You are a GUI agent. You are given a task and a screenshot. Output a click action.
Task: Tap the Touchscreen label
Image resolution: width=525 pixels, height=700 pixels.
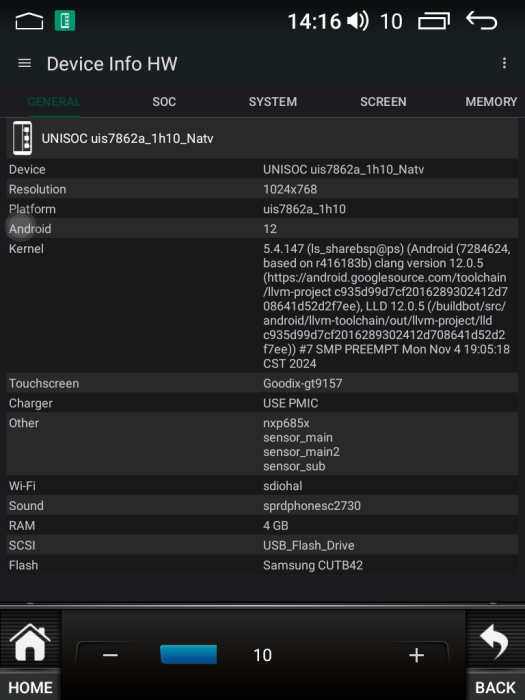point(44,383)
